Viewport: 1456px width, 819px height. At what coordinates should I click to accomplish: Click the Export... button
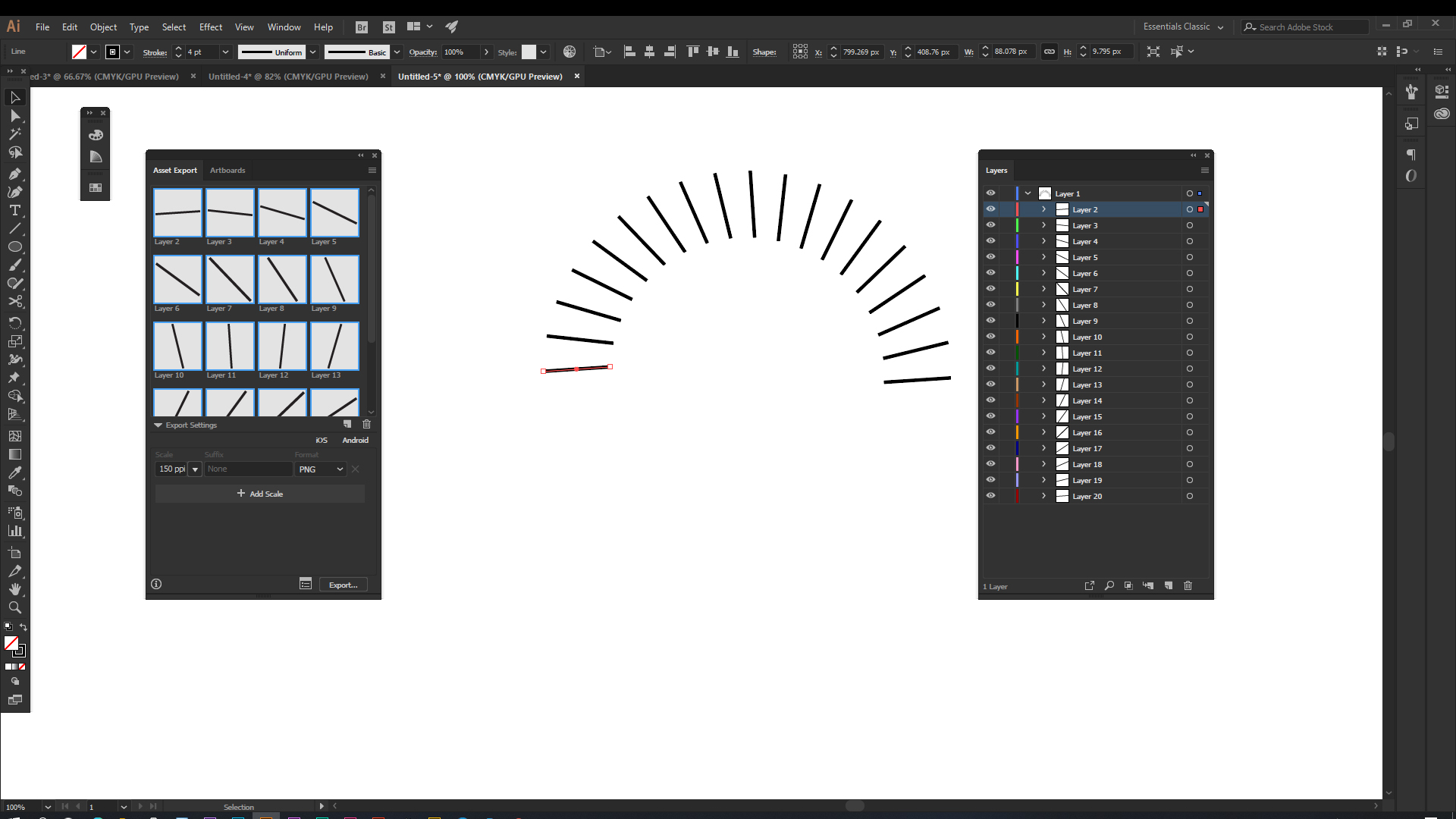click(344, 584)
